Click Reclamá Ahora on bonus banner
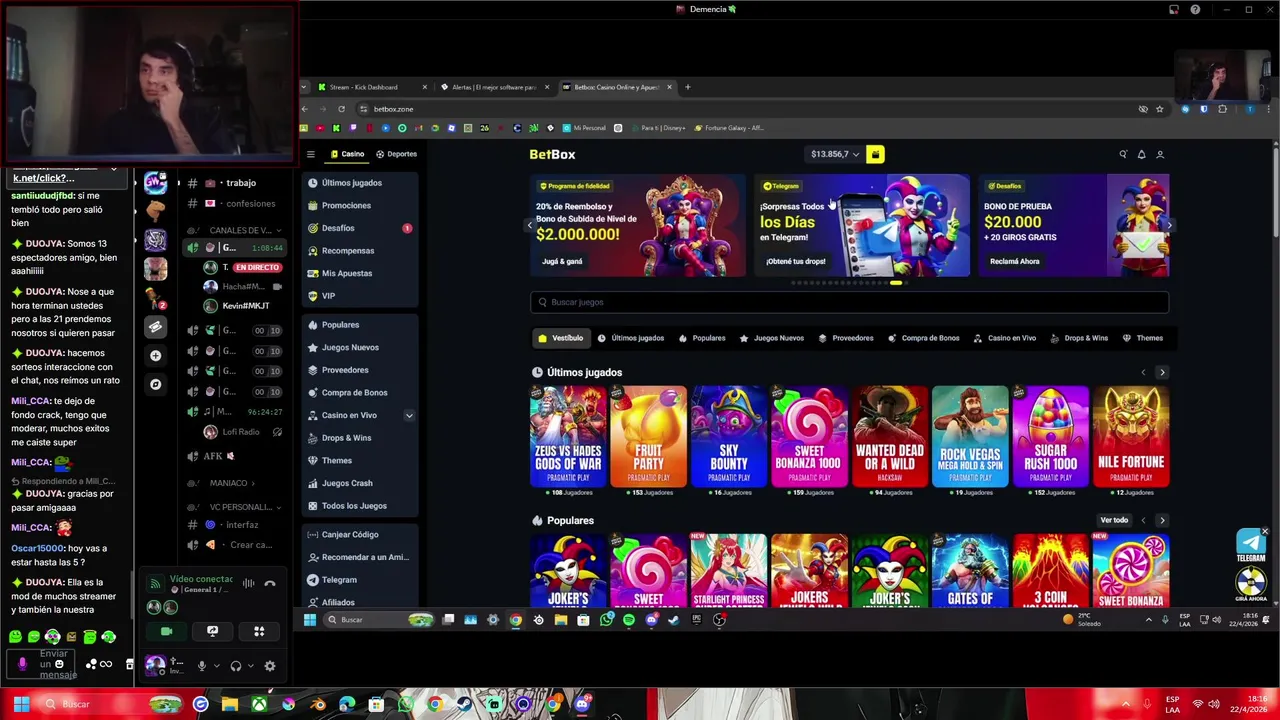This screenshot has height=720, width=1280. click(x=1015, y=261)
